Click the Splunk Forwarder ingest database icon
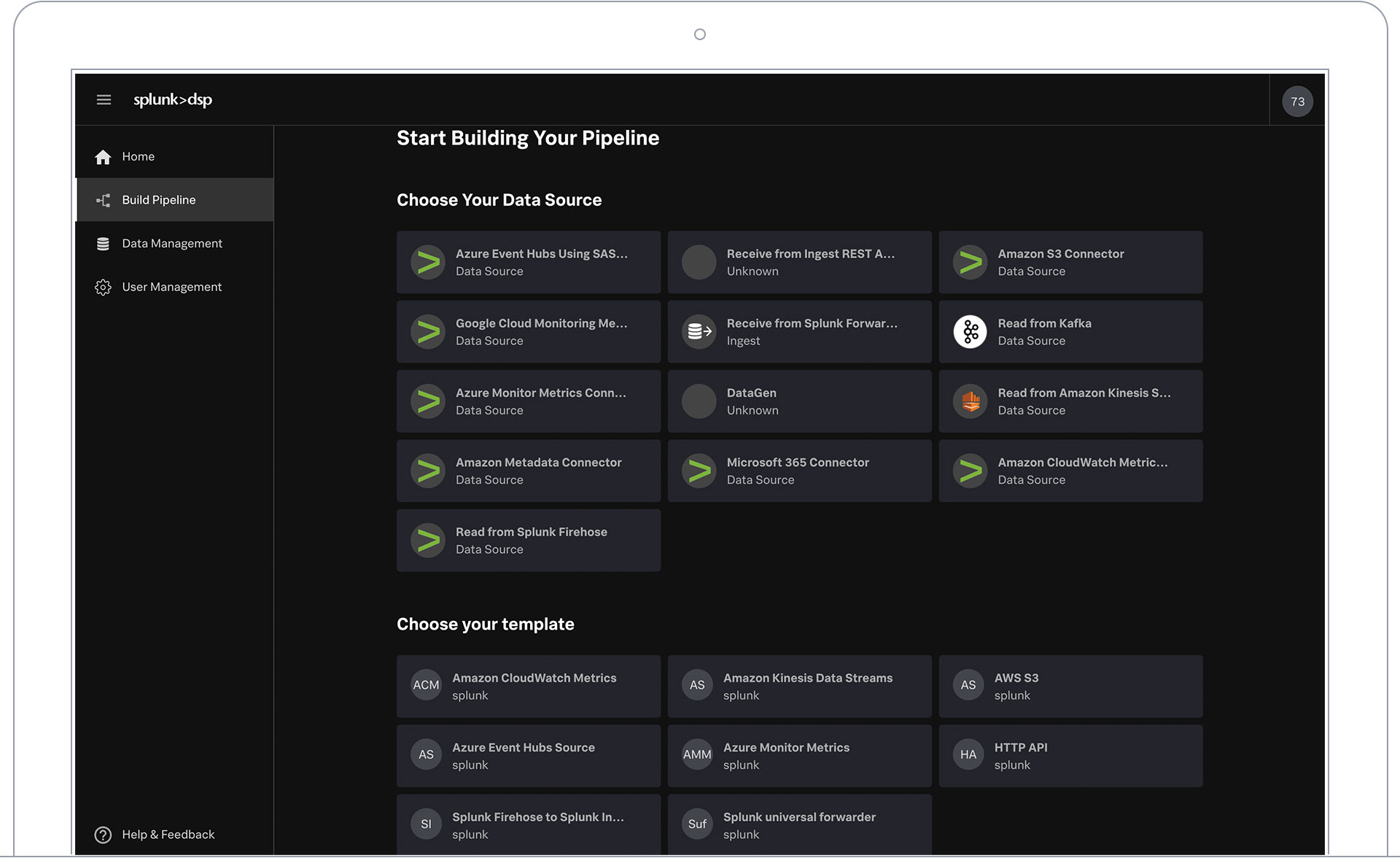 pyautogui.click(x=699, y=332)
